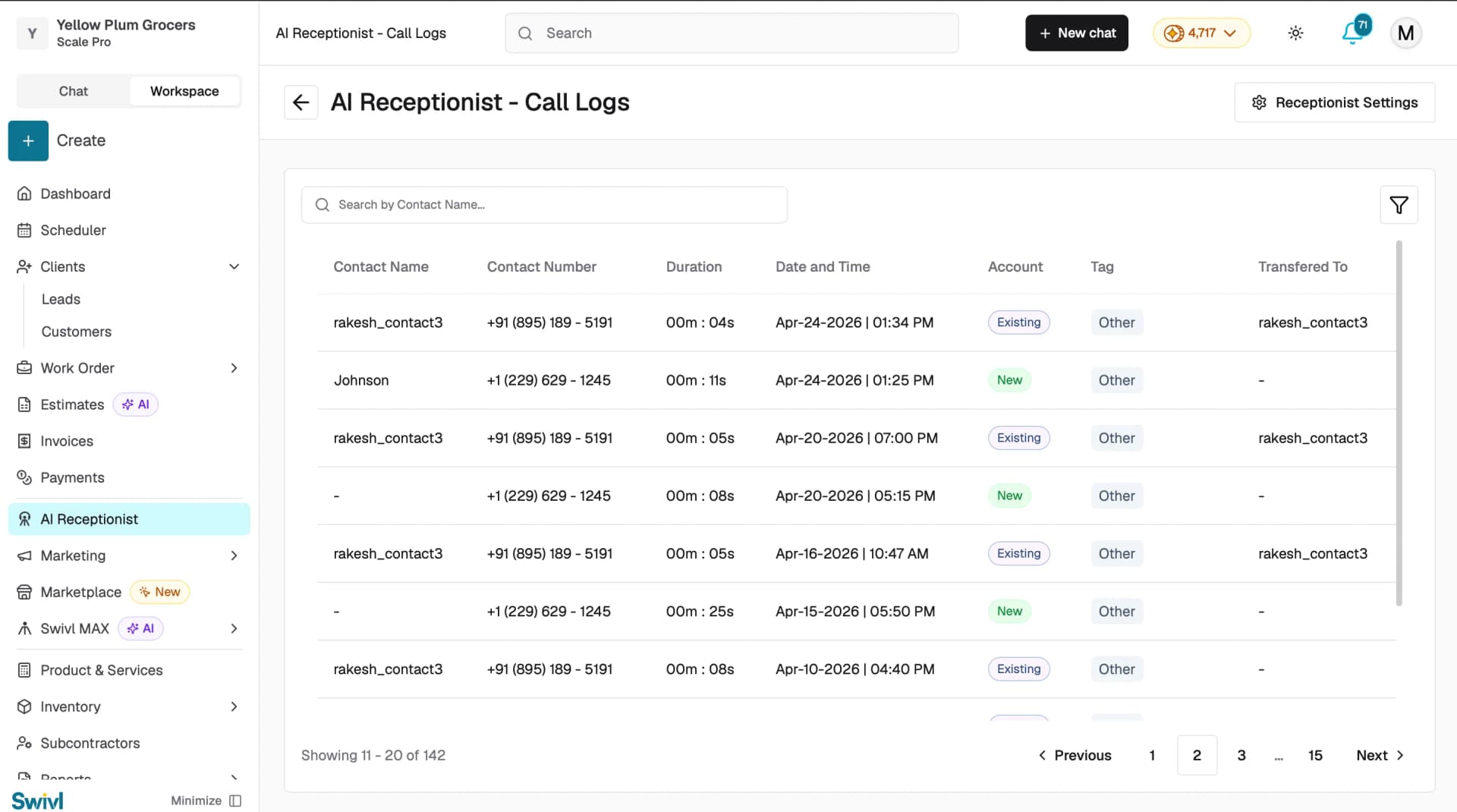
Task: Switch to the Chat tab
Action: point(74,91)
